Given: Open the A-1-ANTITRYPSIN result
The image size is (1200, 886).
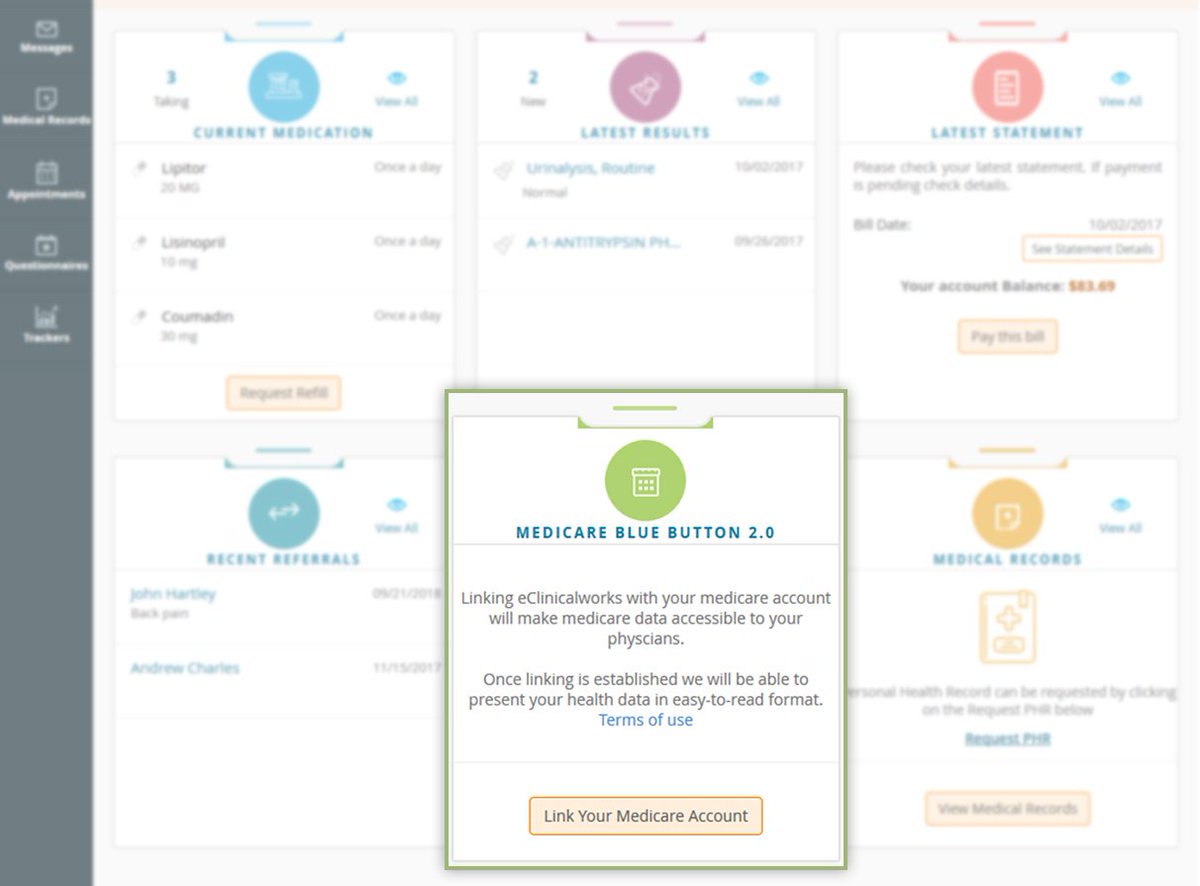Looking at the screenshot, I should (x=603, y=243).
